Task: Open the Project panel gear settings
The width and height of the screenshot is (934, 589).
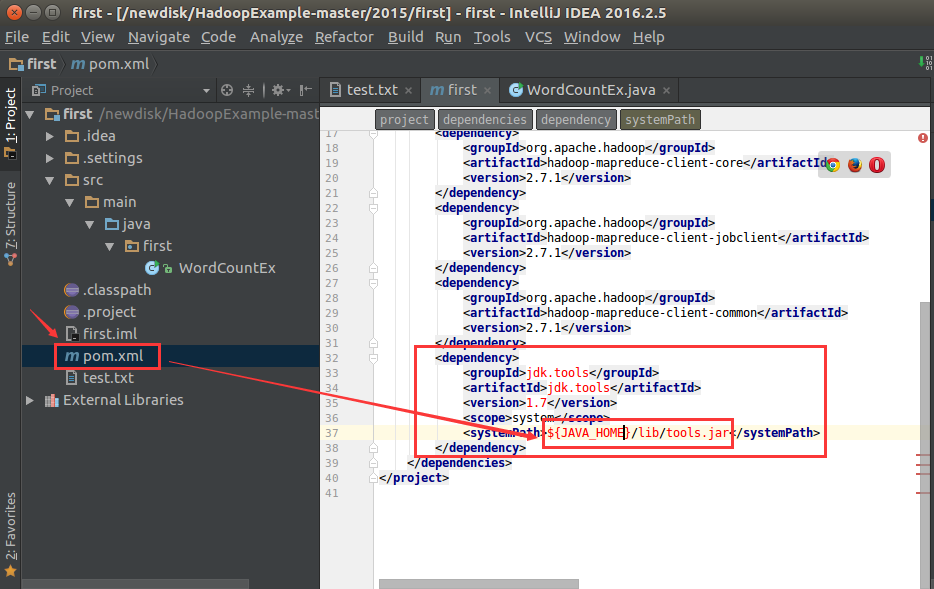Action: tap(278, 90)
